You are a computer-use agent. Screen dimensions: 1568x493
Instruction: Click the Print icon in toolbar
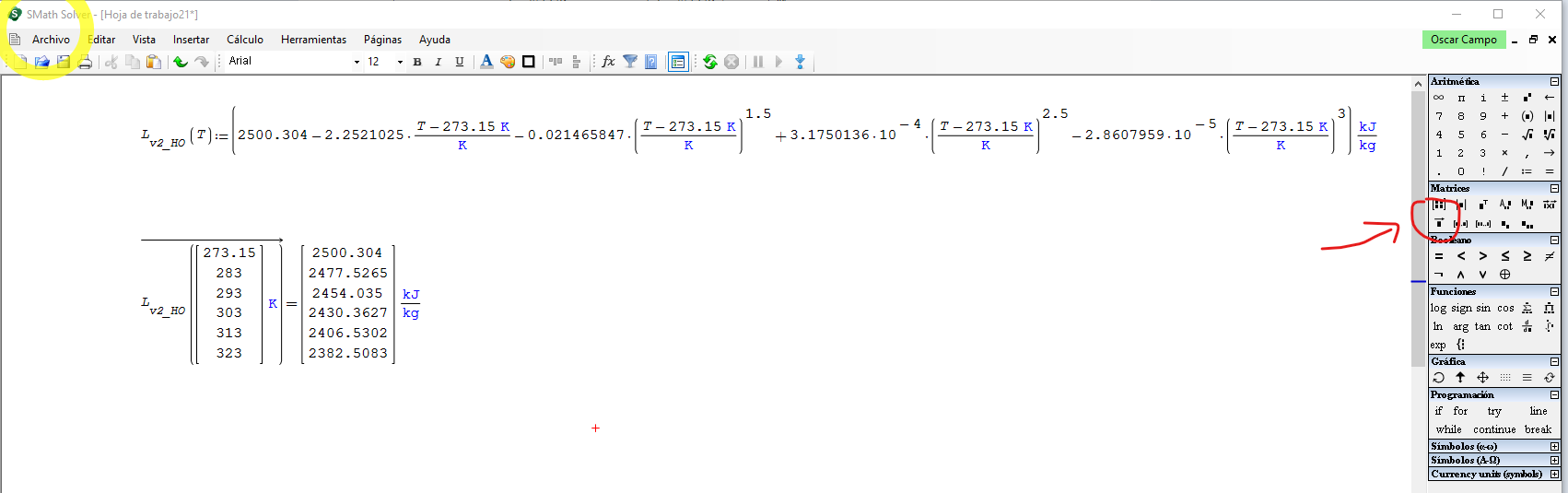coord(85,62)
